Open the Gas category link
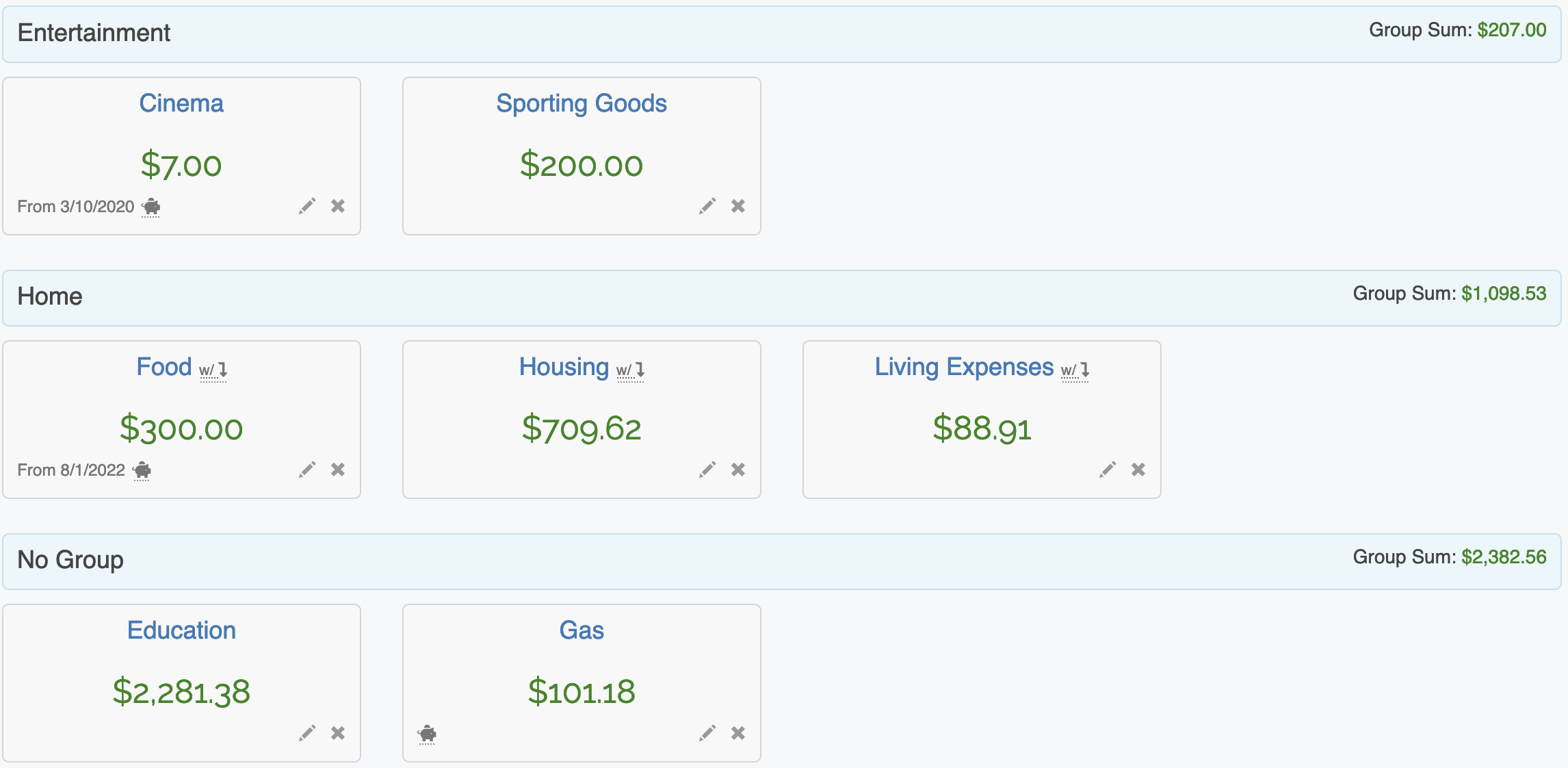The height and width of the screenshot is (768, 1568). (x=582, y=630)
